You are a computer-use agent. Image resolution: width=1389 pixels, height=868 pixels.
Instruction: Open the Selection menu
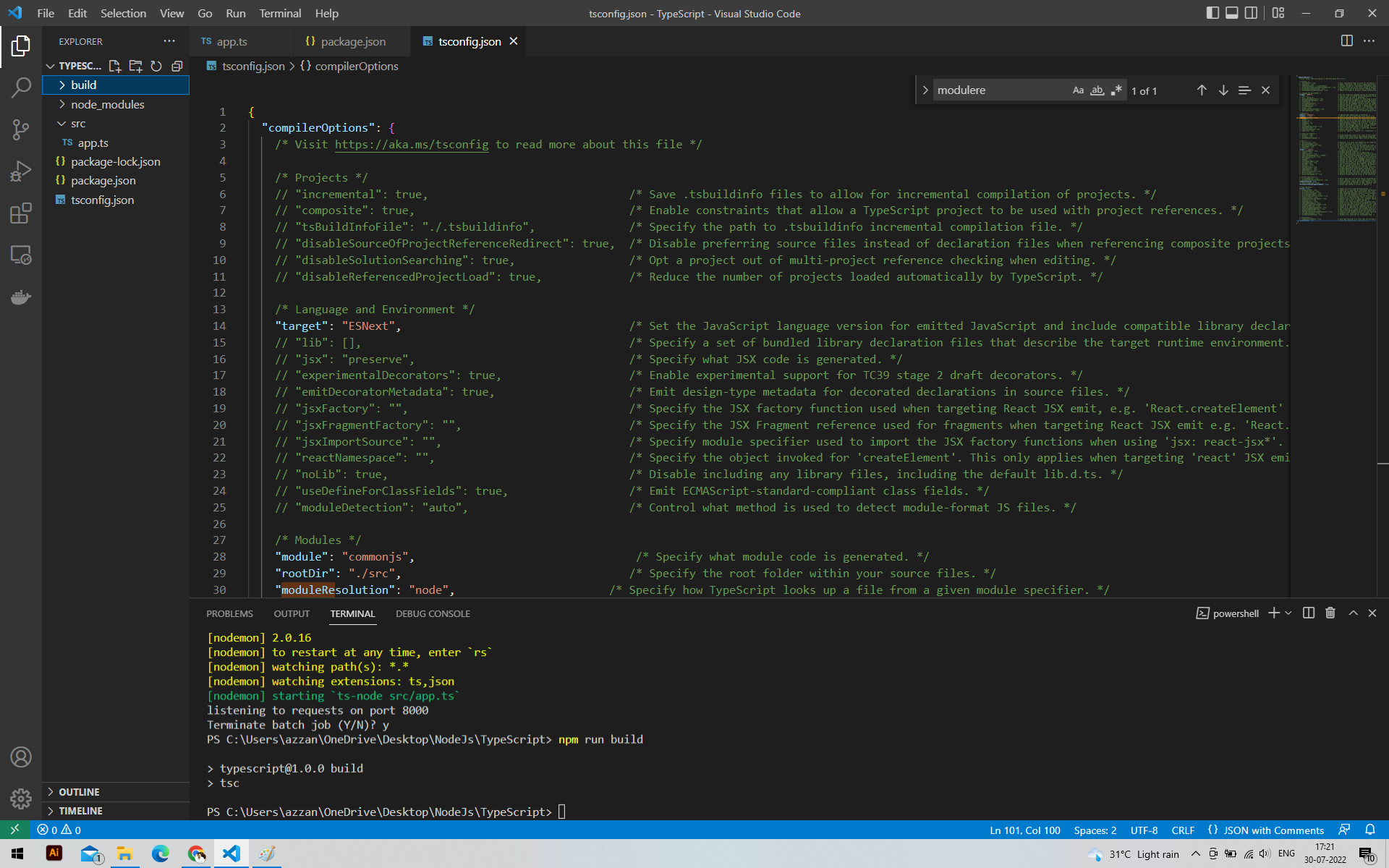pyautogui.click(x=123, y=13)
